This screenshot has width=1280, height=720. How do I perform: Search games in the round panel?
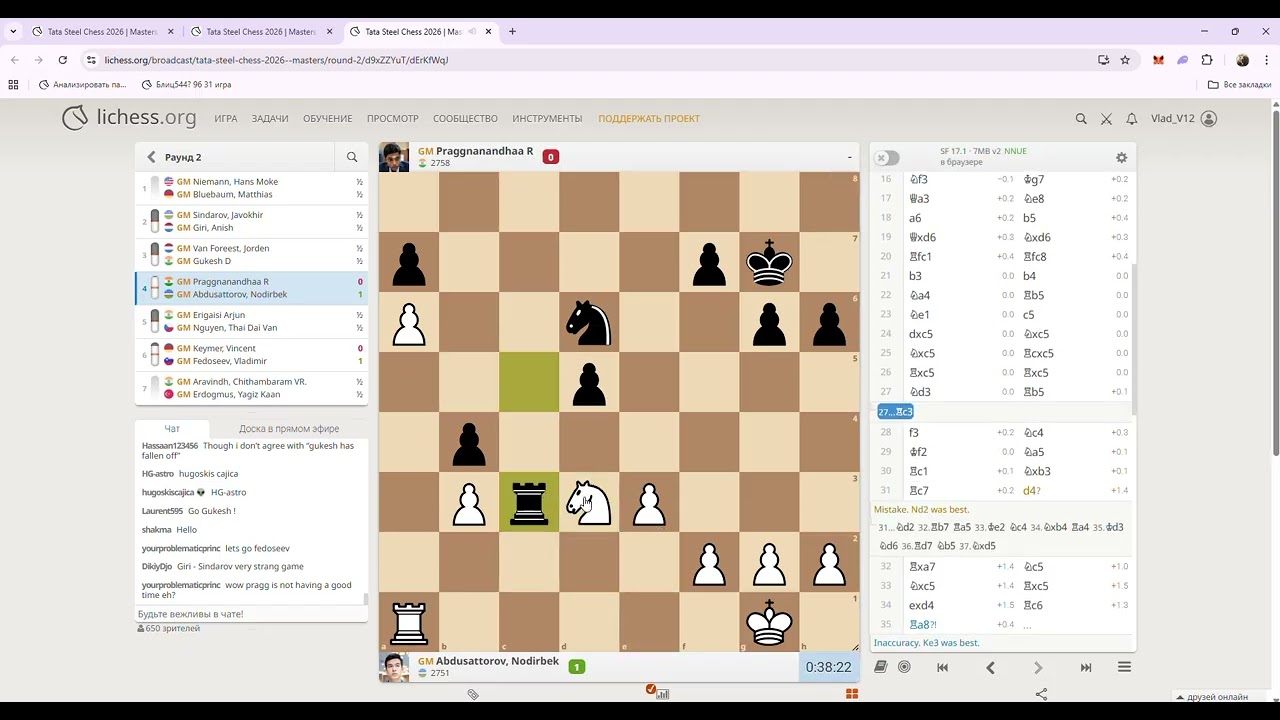point(352,157)
